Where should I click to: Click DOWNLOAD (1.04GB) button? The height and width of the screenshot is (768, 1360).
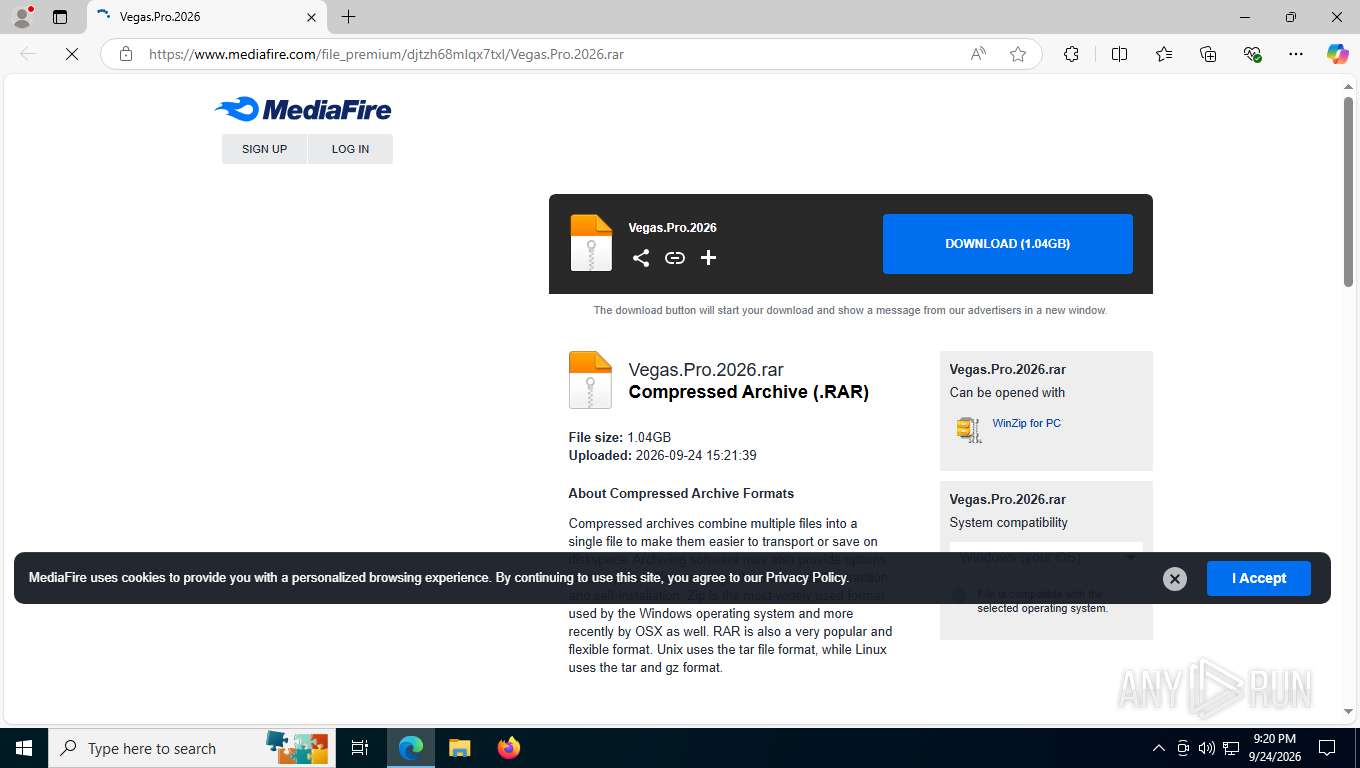coord(1008,244)
